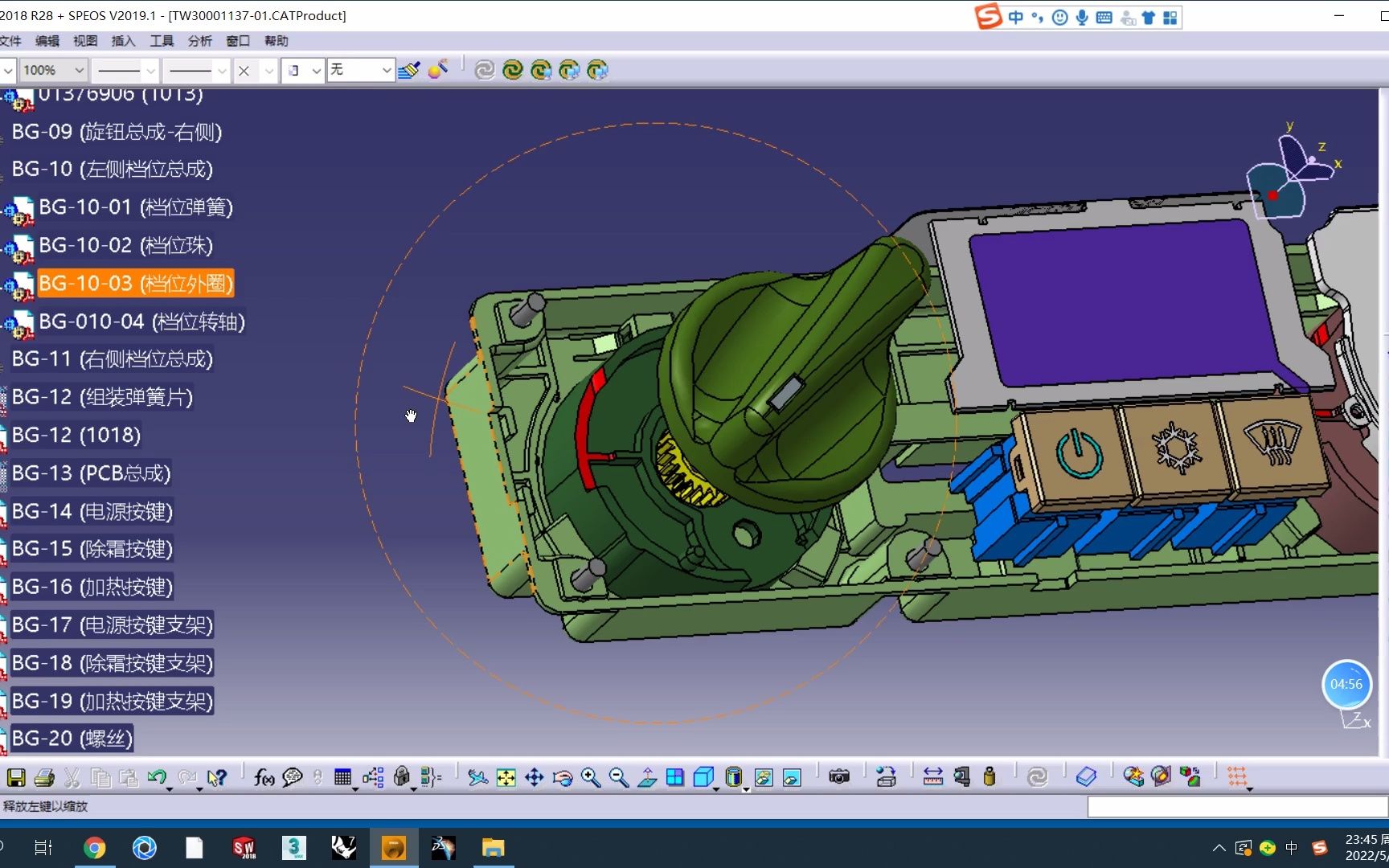Click the Measure Between ruler icon
1389x868 pixels.
tap(933, 777)
